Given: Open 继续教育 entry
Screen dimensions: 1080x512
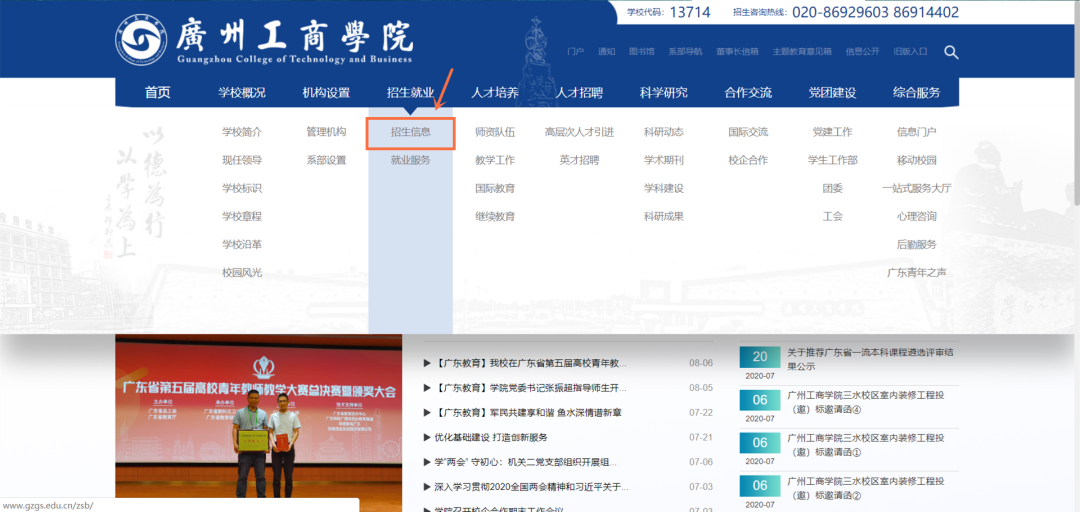Looking at the screenshot, I should click(495, 216).
